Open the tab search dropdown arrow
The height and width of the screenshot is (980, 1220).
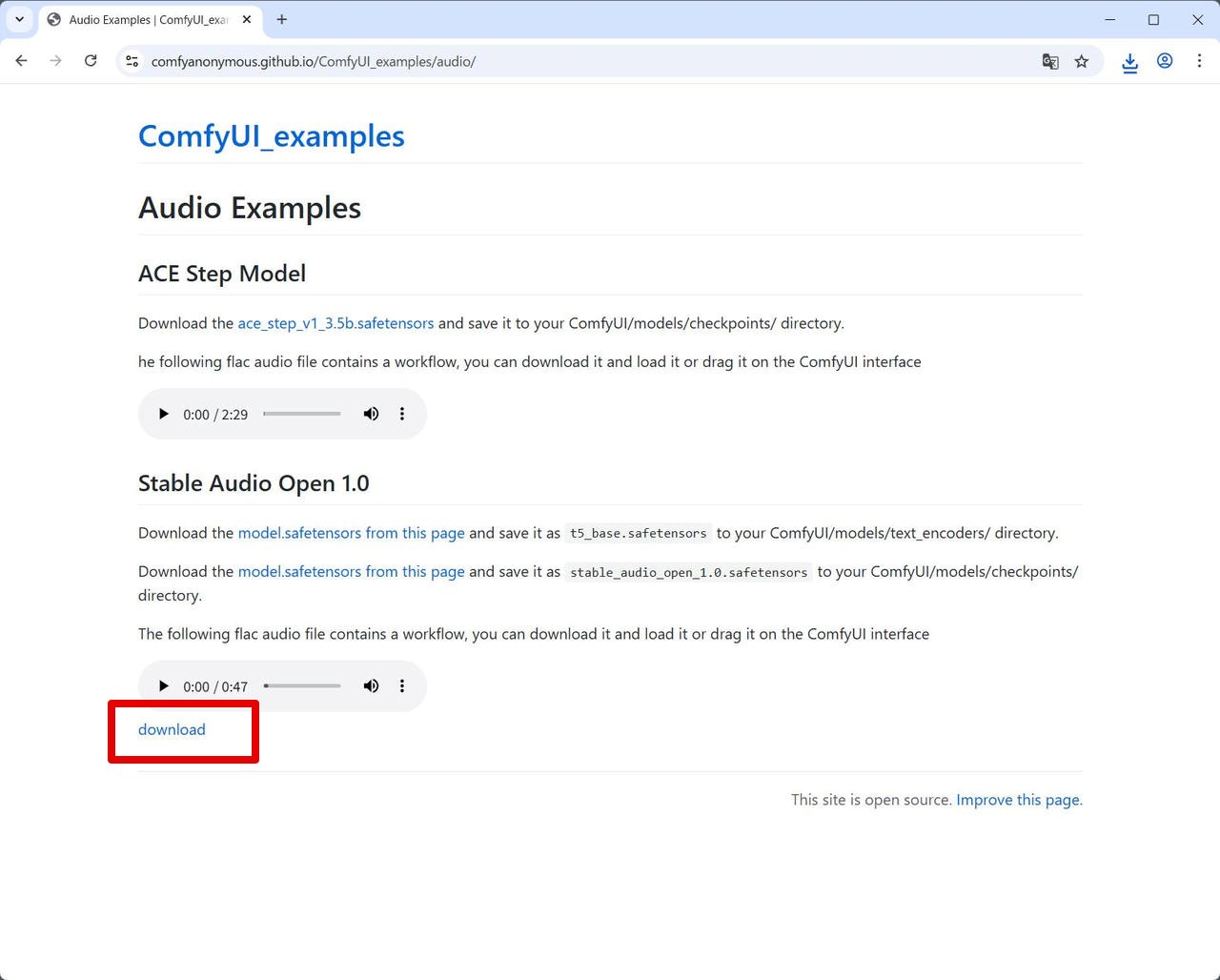pyautogui.click(x=19, y=19)
